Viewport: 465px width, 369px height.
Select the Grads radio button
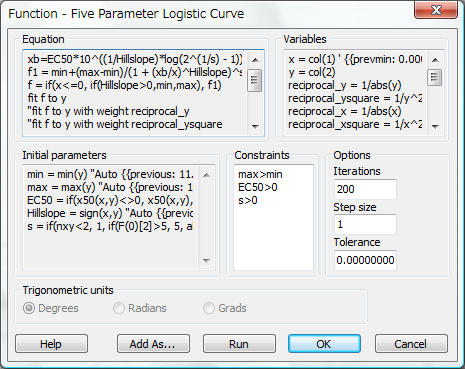click(209, 308)
